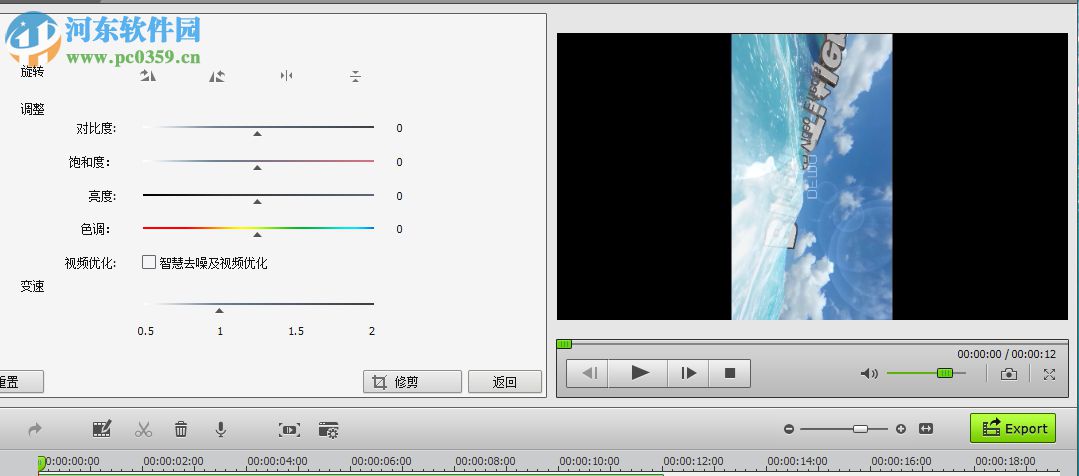Click the 修剪 crop button
The width and height of the screenshot is (1079, 476).
click(412, 382)
